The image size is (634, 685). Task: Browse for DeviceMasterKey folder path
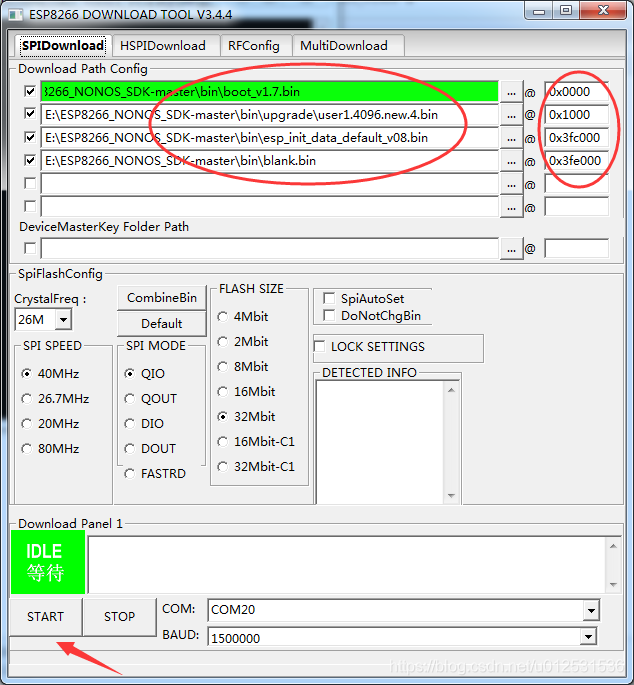click(511, 249)
